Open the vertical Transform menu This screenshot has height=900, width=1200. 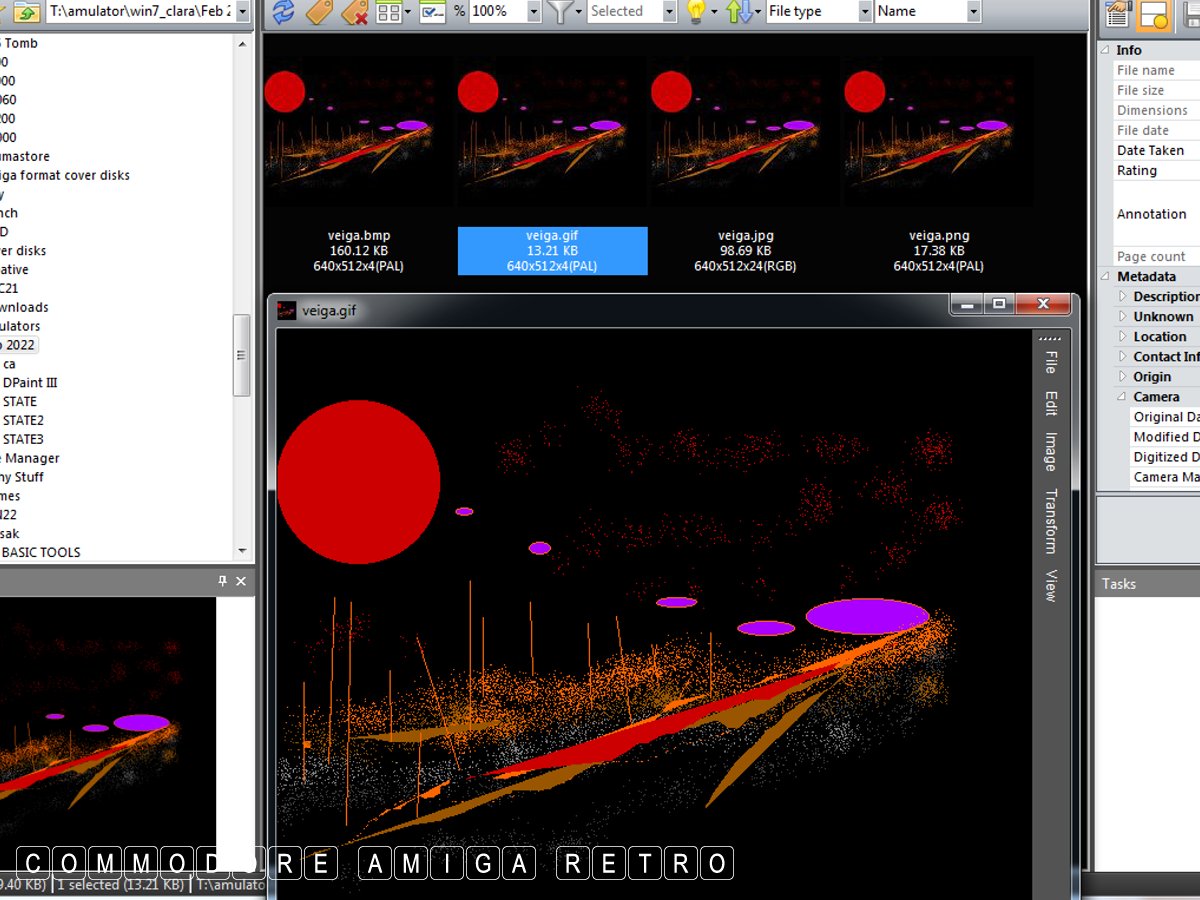click(x=1051, y=521)
